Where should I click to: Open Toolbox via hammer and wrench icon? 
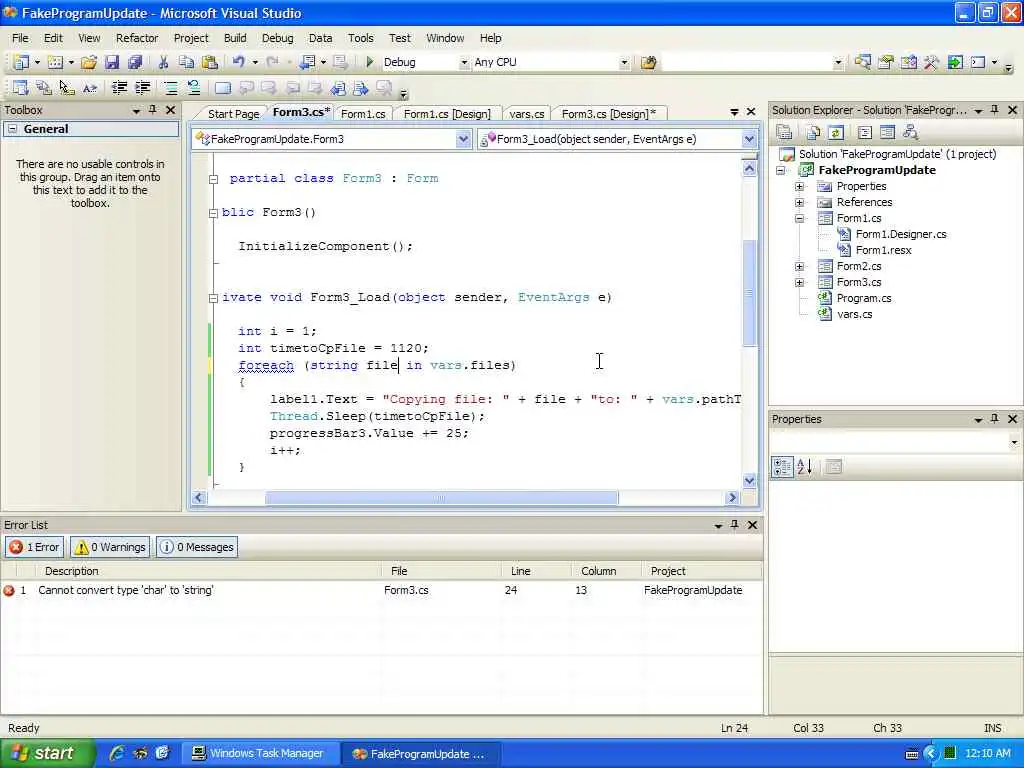pos(932,62)
